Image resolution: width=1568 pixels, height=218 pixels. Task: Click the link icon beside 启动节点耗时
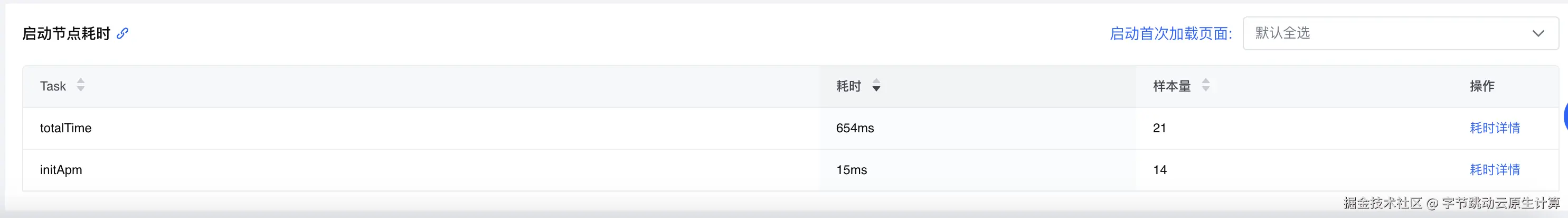[122, 33]
